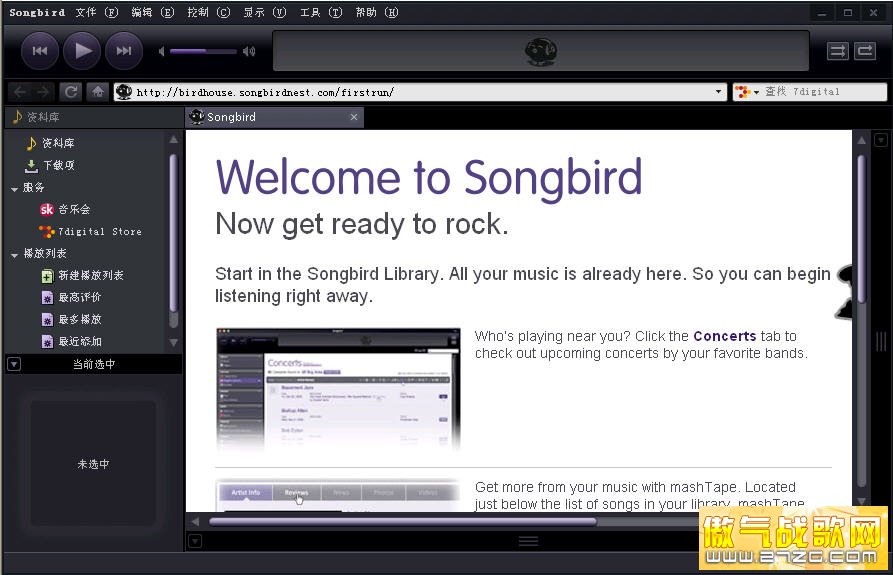
Task: Toggle shuffle playback mode
Action: tap(837, 51)
